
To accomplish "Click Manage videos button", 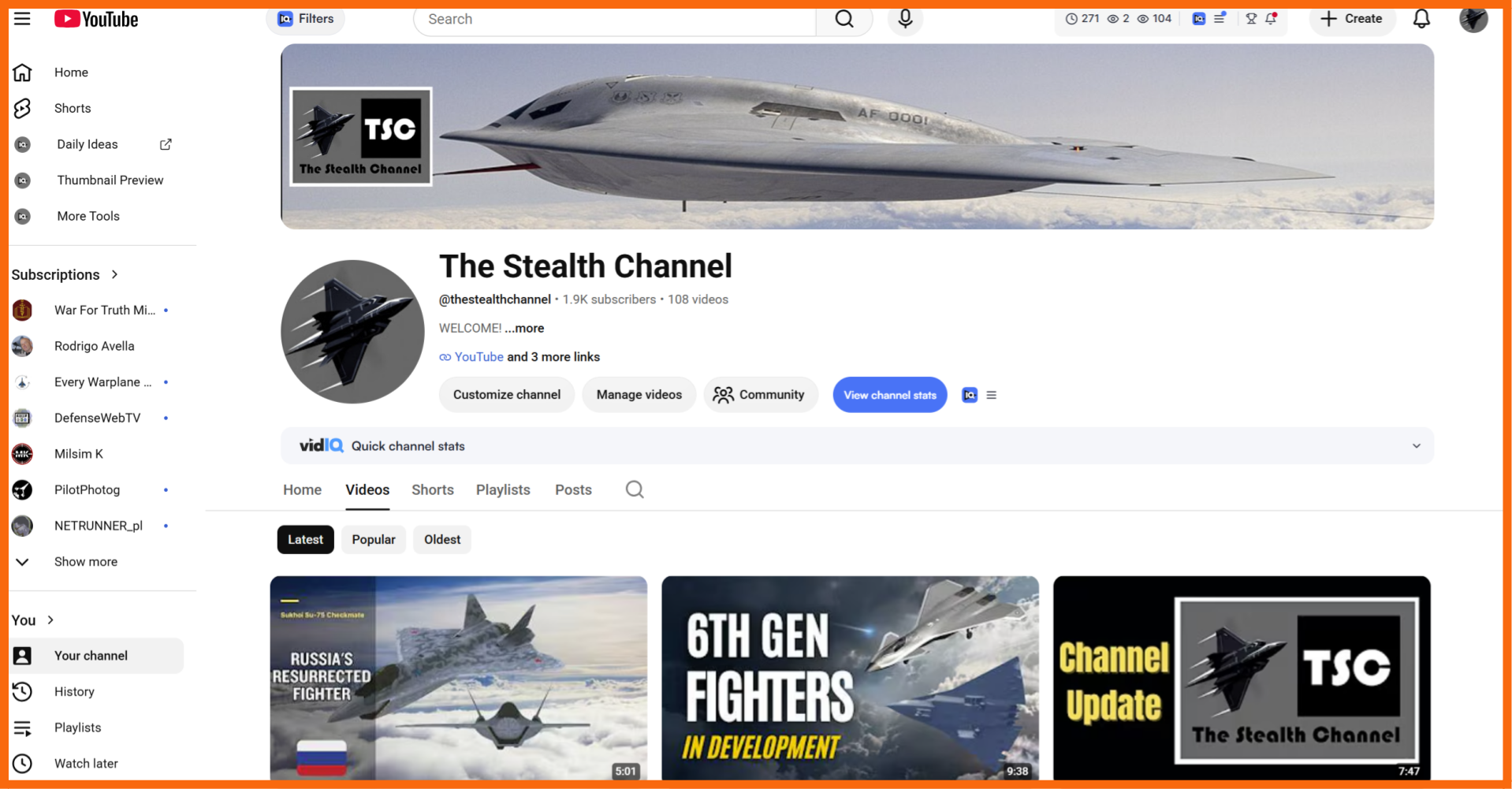I will click(639, 395).
